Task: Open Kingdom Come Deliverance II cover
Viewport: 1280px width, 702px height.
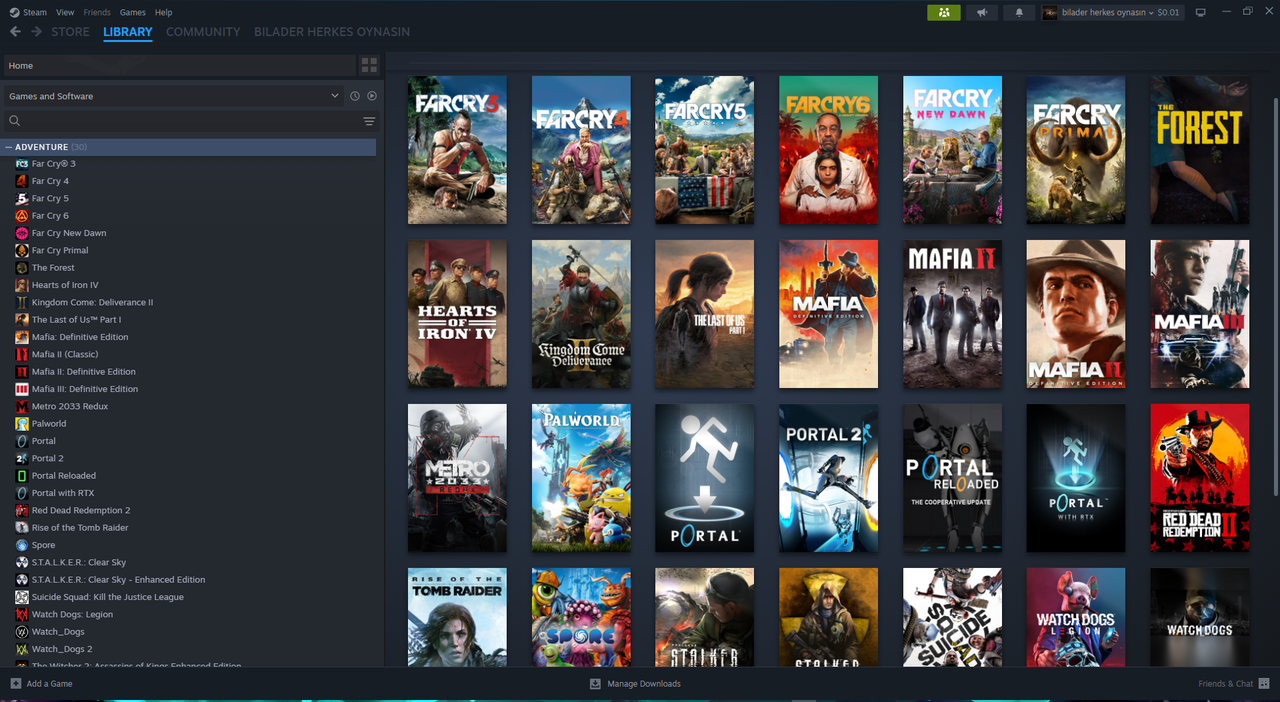Action: pos(581,314)
